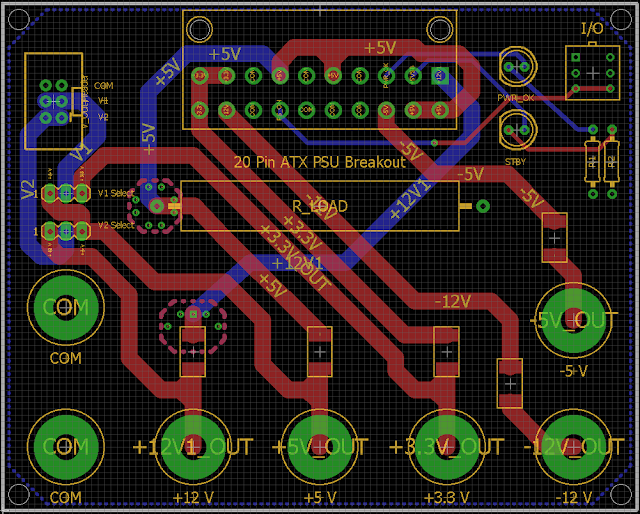Click the "PWR_OK" silkscreen label
The image size is (640, 514).
(x=516, y=98)
